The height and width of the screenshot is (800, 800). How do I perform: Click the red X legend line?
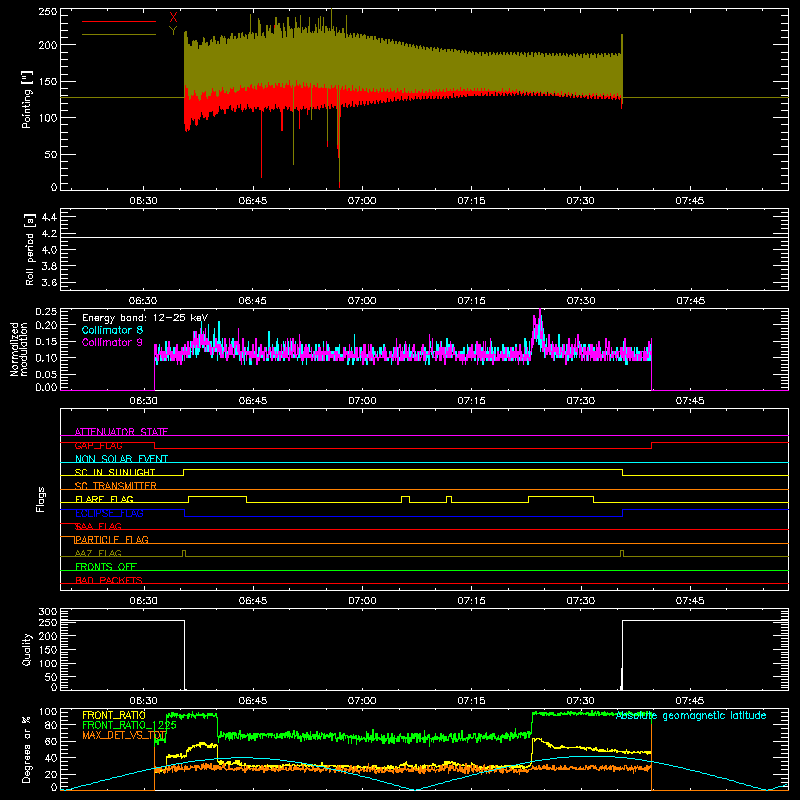(x=119, y=21)
